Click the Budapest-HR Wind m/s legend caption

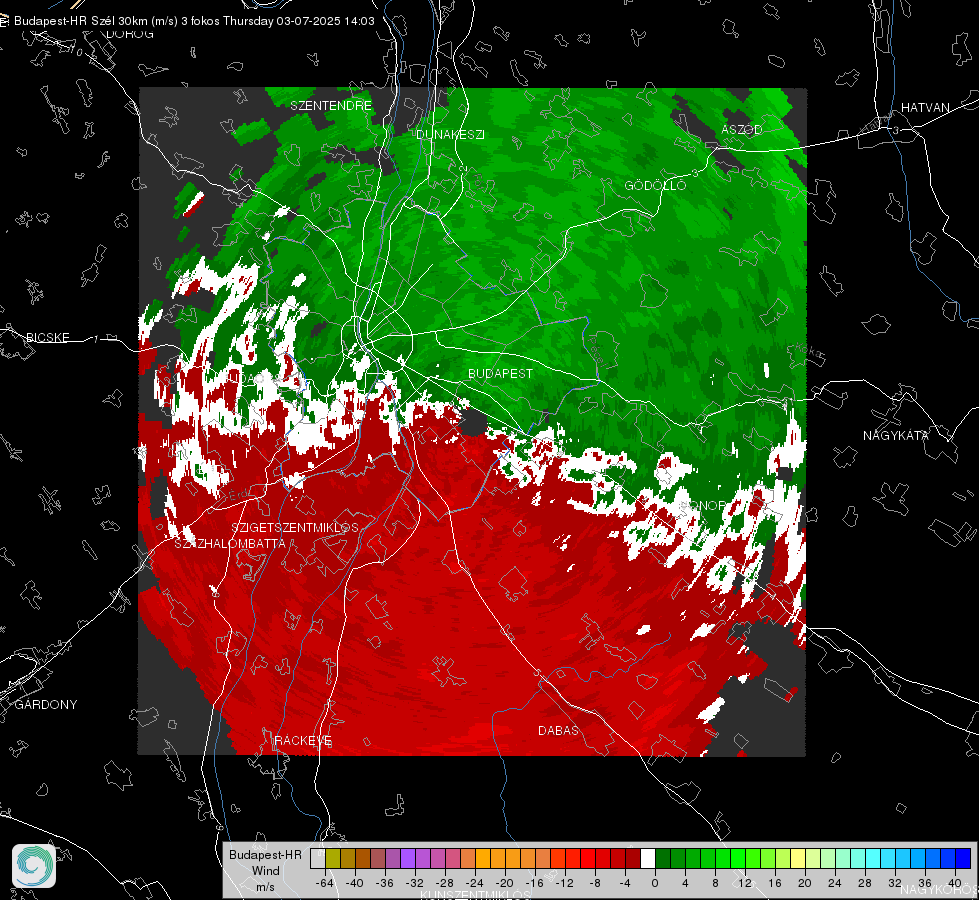[x=265, y=871]
